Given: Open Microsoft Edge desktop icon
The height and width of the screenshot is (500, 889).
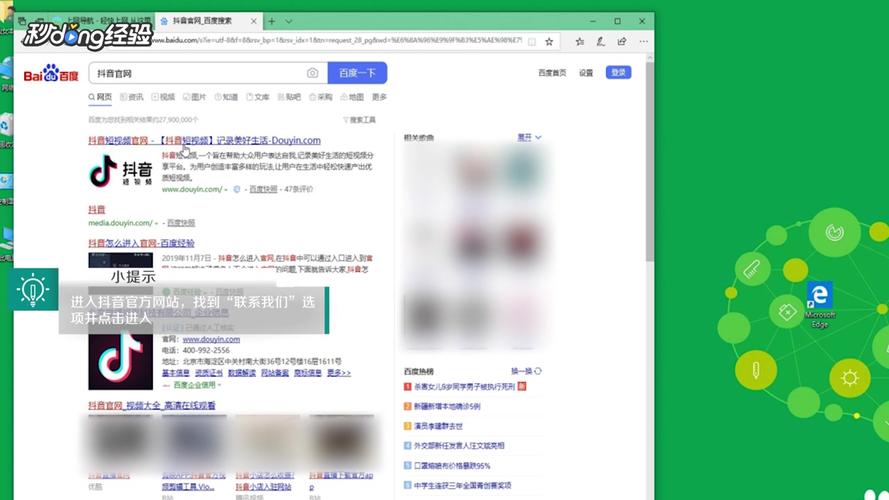Looking at the screenshot, I should (x=820, y=304).
